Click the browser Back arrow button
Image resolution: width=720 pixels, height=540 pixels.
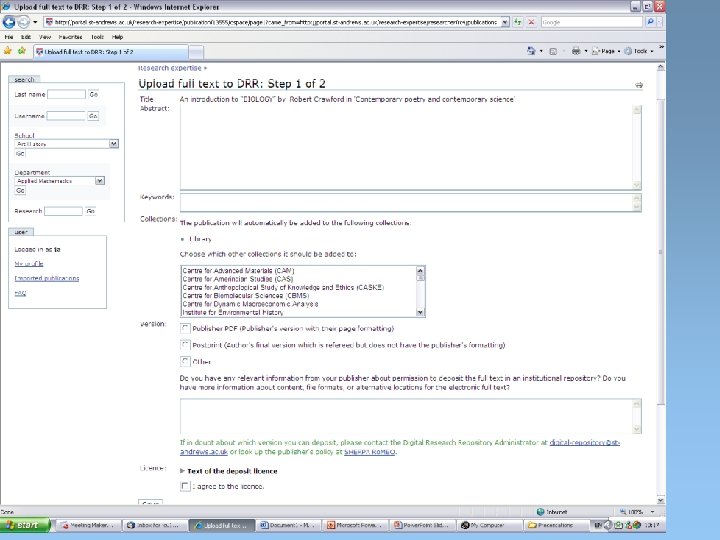[x=9, y=22]
